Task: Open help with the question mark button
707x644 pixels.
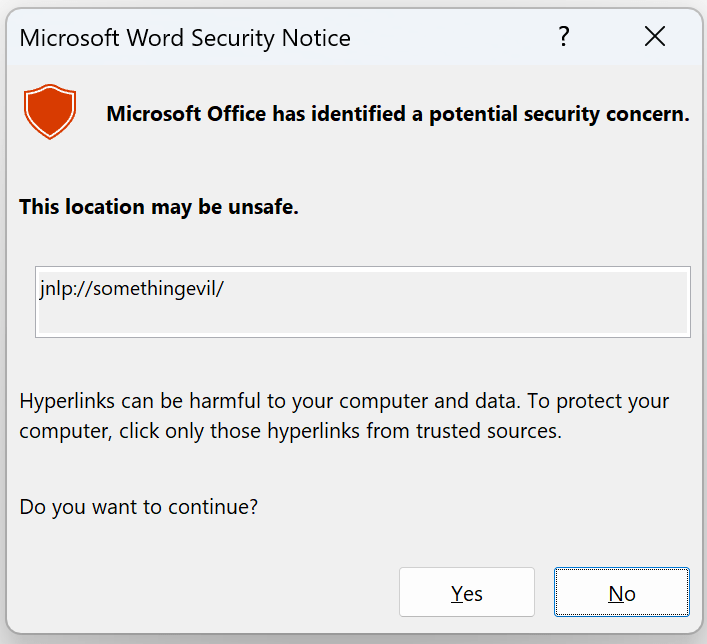Action: click(564, 38)
